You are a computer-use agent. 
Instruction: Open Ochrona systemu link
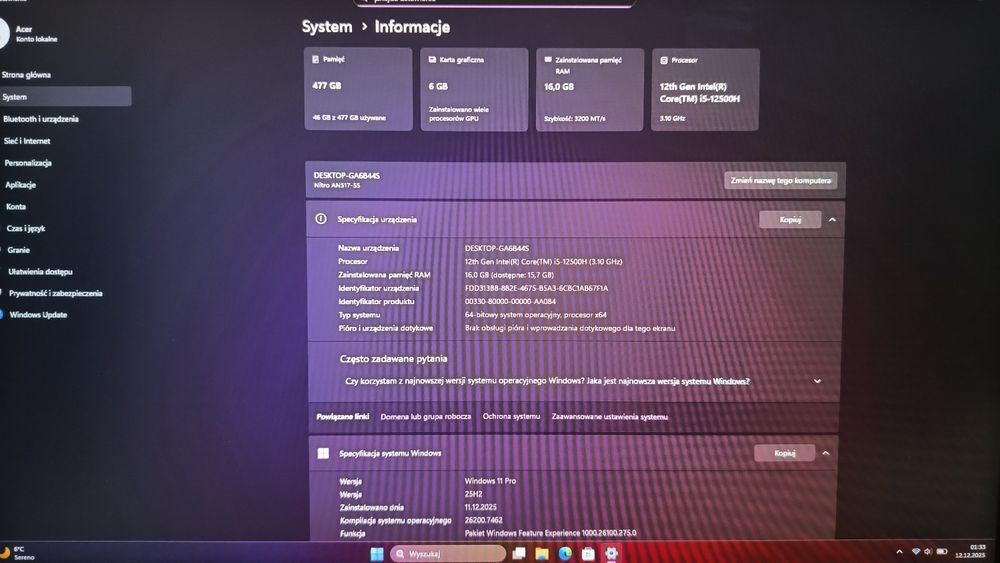pyautogui.click(x=511, y=416)
